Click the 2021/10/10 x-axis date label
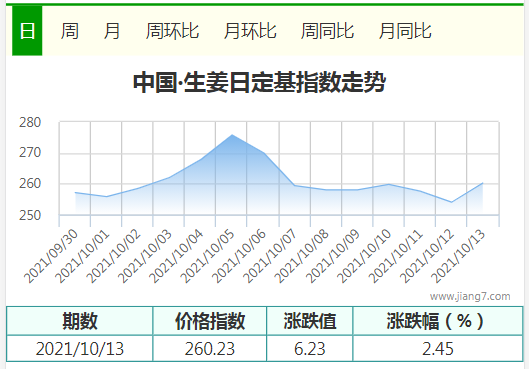 pyautogui.click(x=364, y=256)
